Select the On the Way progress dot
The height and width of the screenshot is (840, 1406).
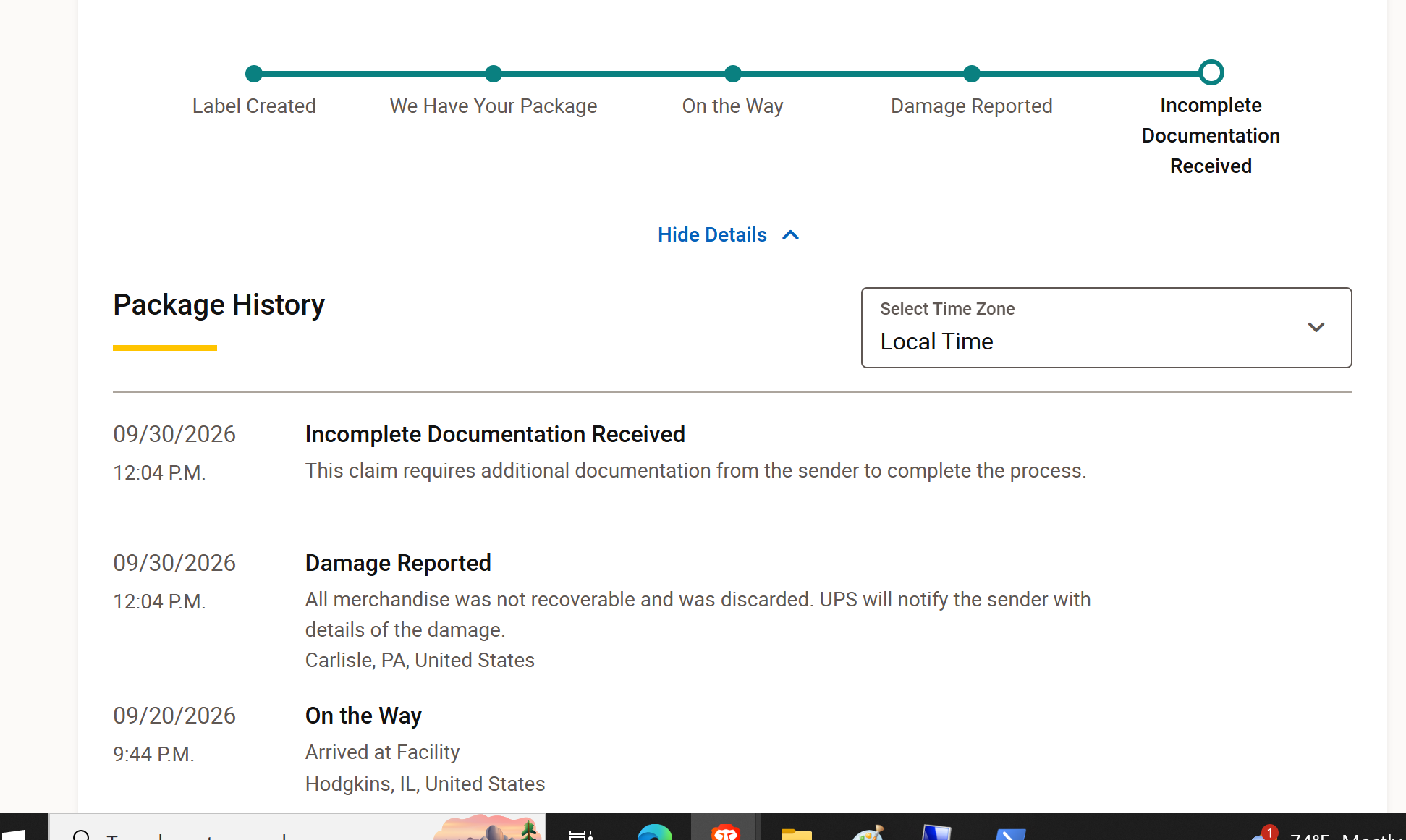(x=733, y=73)
